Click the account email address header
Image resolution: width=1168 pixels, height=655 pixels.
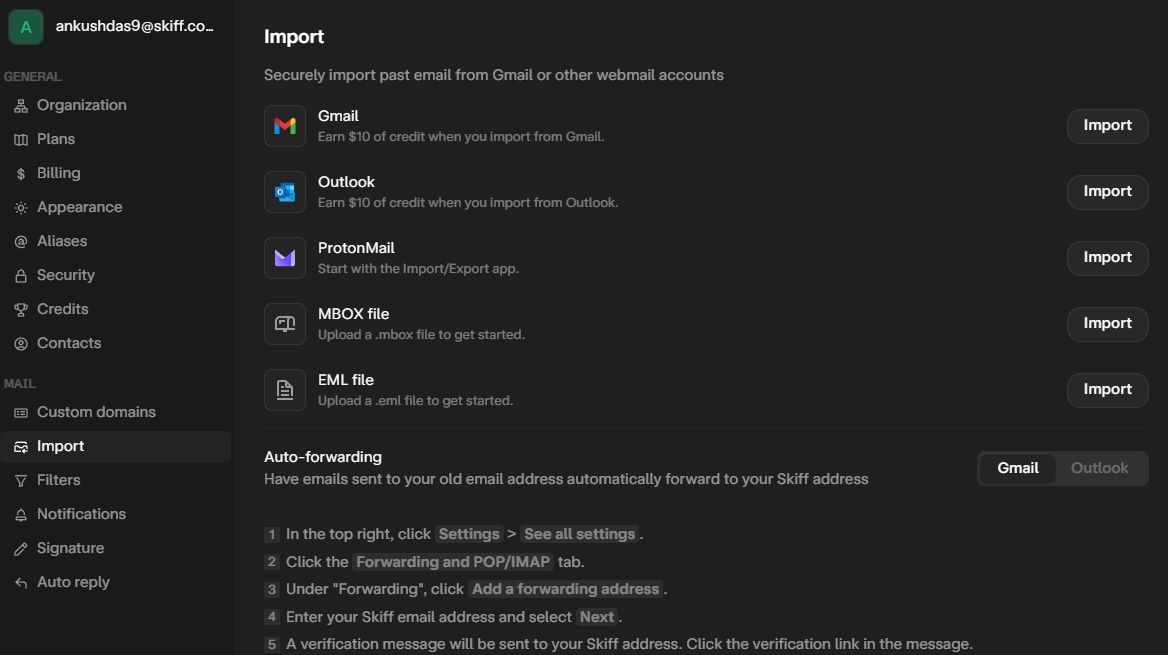pos(133,26)
